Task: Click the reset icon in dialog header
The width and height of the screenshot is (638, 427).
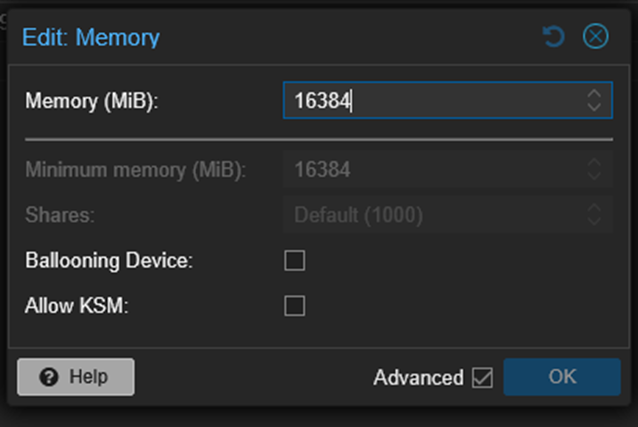Action: pyautogui.click(x=553, y=37)
